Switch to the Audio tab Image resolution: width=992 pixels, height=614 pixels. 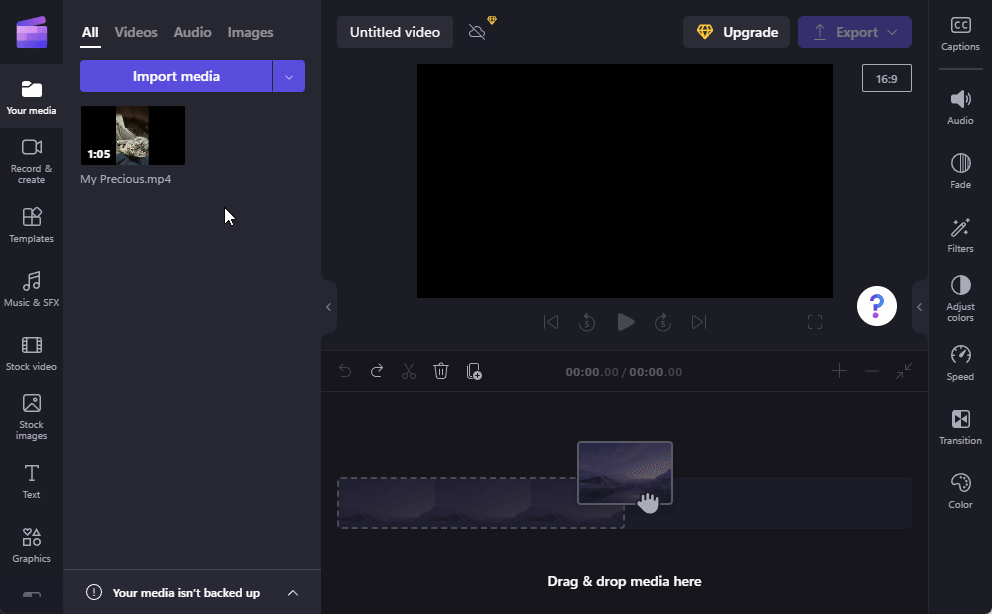tap(192, 32)
